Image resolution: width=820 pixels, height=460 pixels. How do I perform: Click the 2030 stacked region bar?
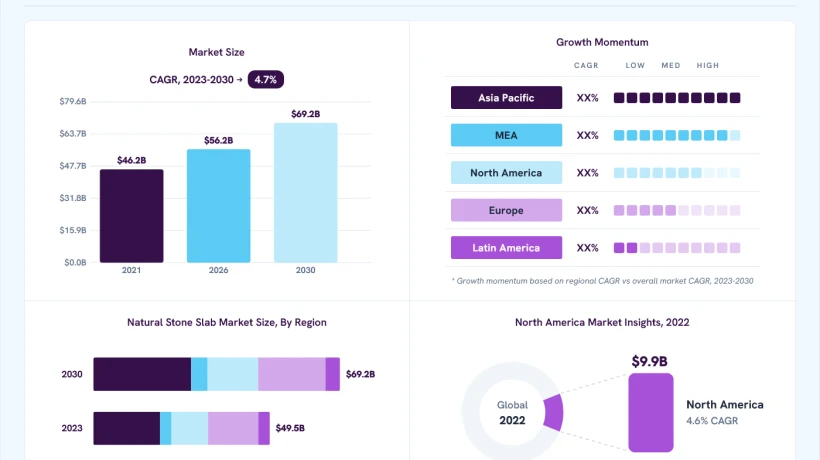click(x=217, y=374)
